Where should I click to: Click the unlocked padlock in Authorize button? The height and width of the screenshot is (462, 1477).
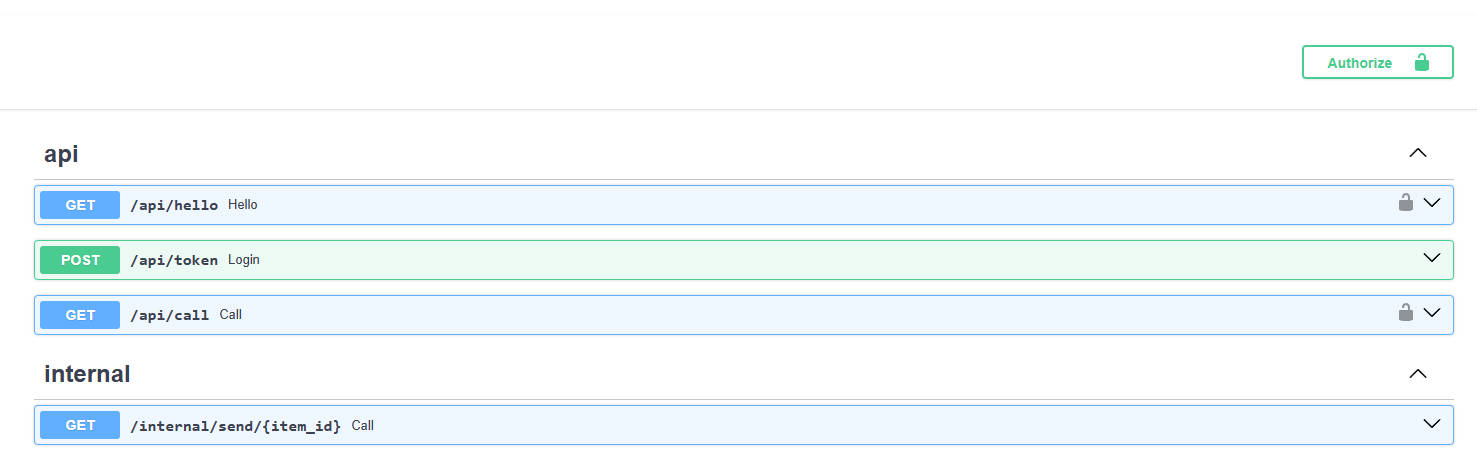(1421, 62)
